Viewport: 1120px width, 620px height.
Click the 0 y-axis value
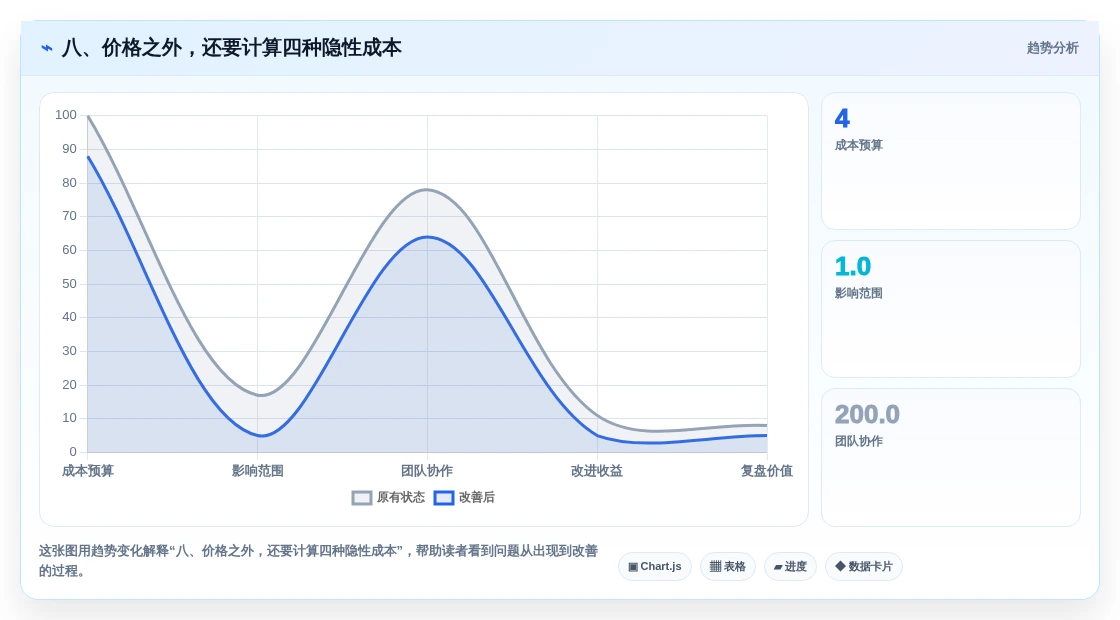(x=73, y=451)
